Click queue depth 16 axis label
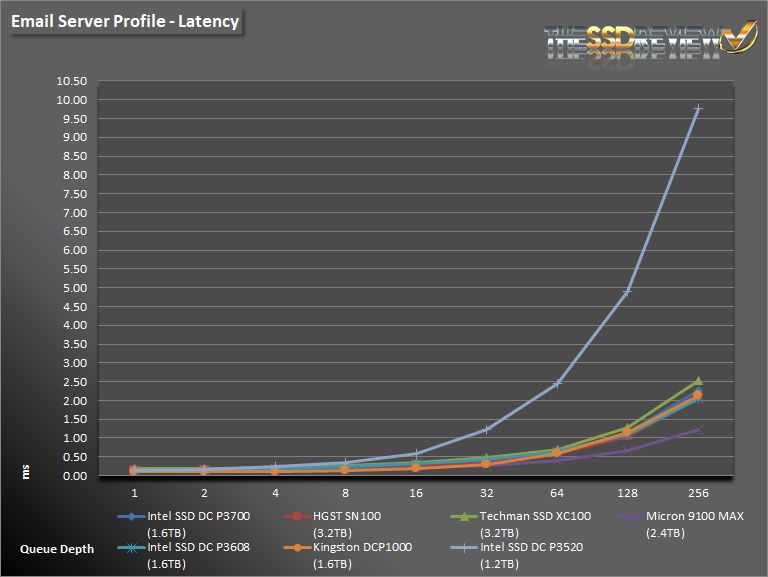The image size is (768, 577). click(x=416, y=493)
